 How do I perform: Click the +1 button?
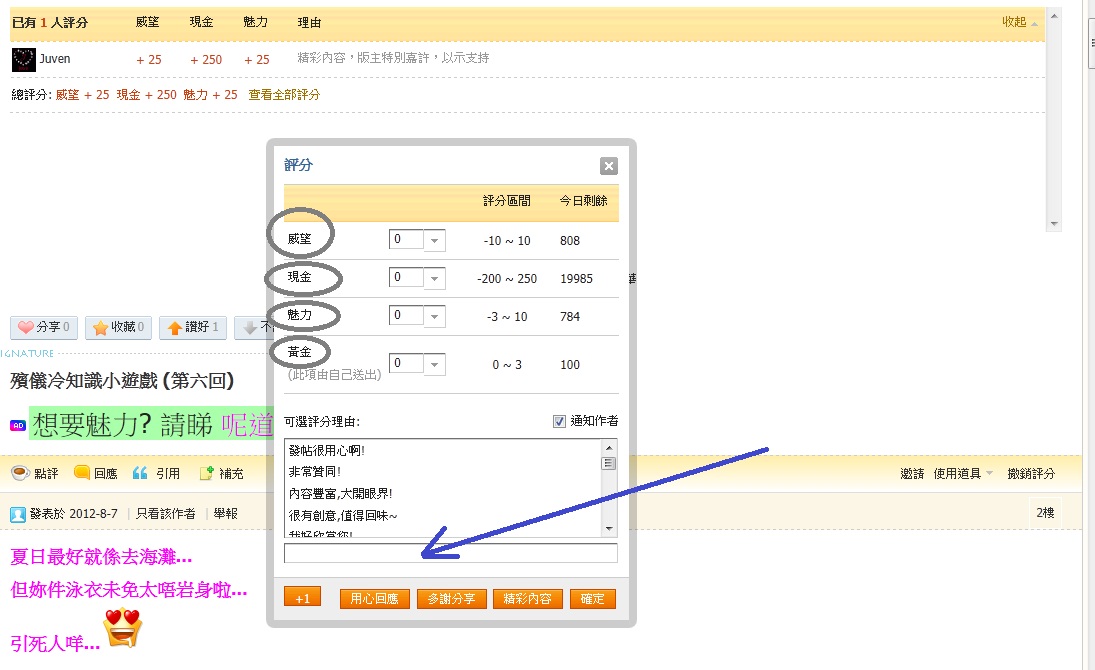point(302,597)
